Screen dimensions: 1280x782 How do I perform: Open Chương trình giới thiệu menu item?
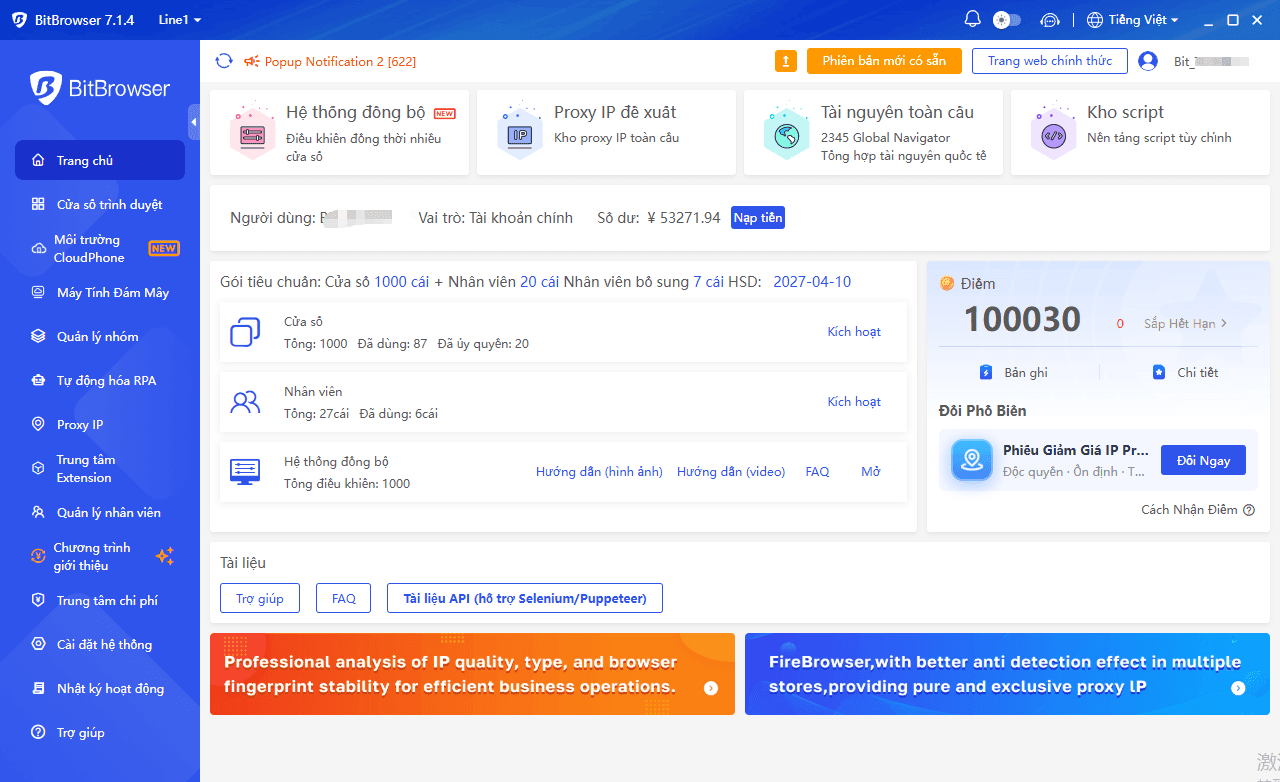pyautogui.click(x=100, y=556)
